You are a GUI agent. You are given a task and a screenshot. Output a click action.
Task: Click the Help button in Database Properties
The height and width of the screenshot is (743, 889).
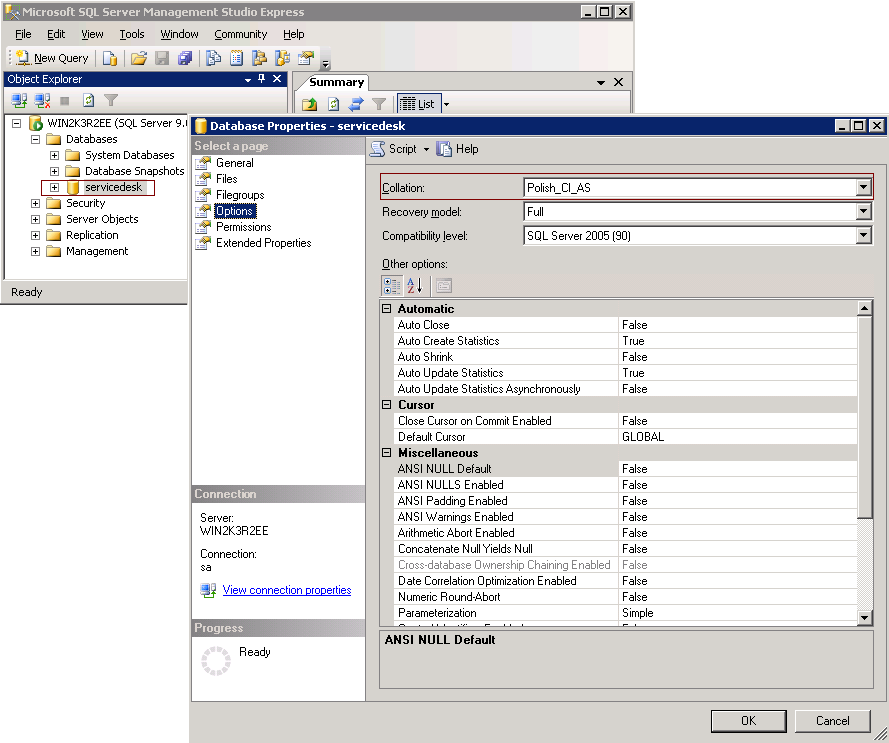(x=458, y=149)
